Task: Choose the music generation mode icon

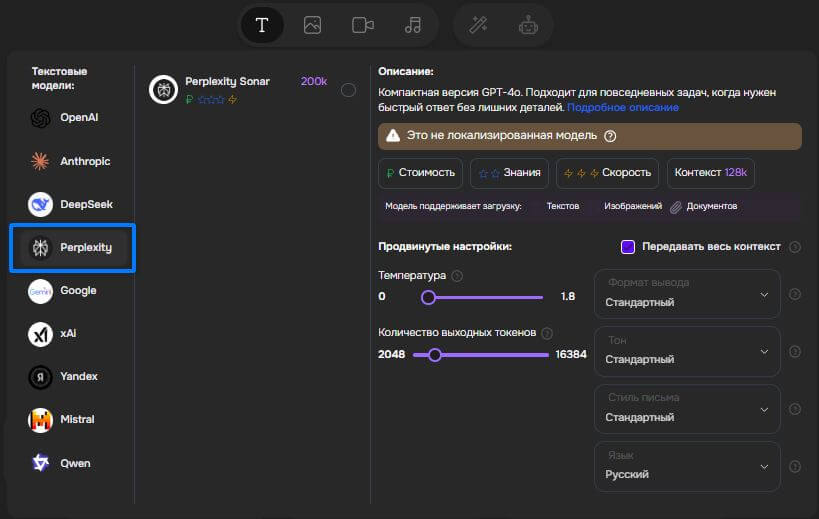Action: [x=413, y=25]
